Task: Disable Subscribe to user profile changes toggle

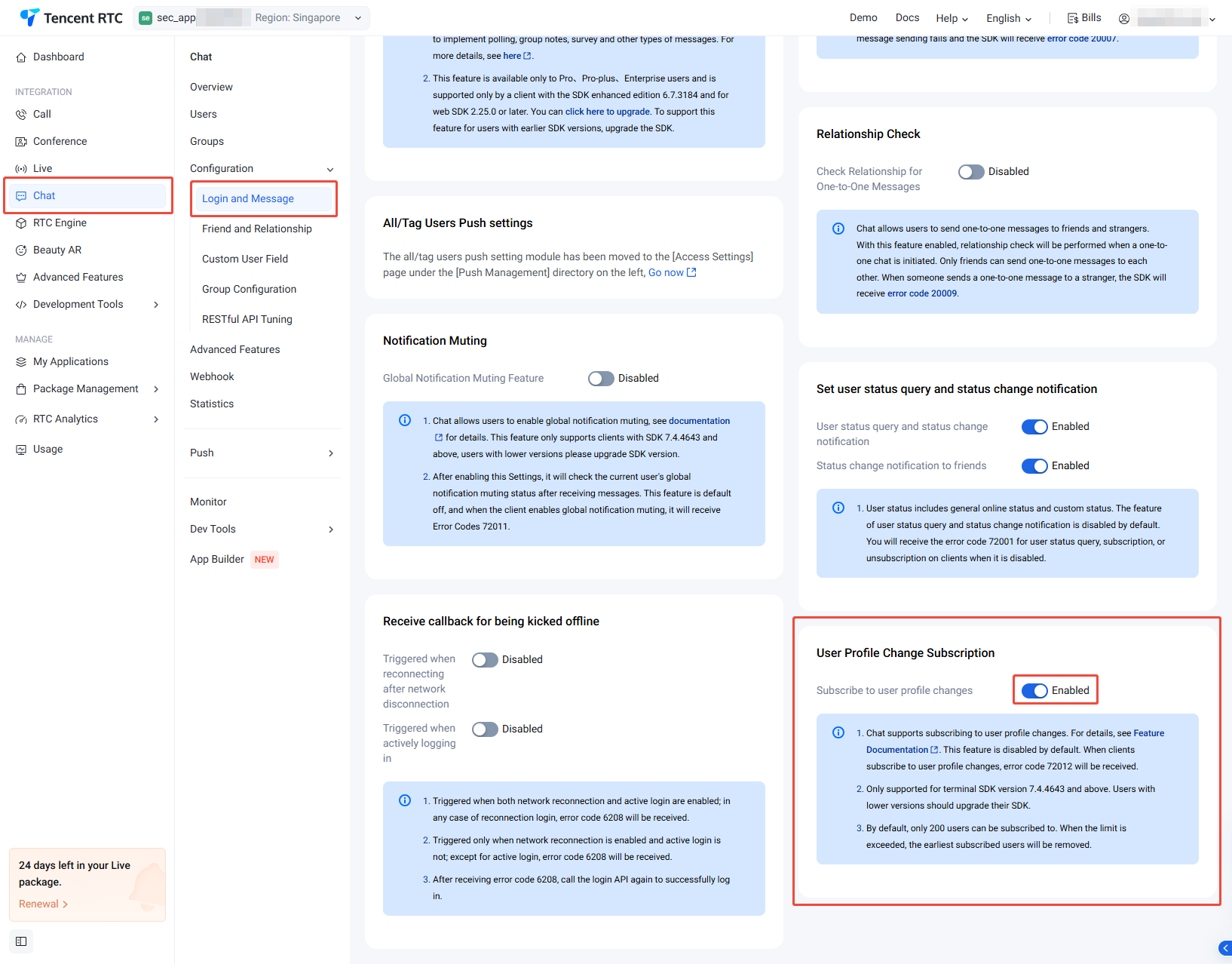Action: click(1034, 691)
